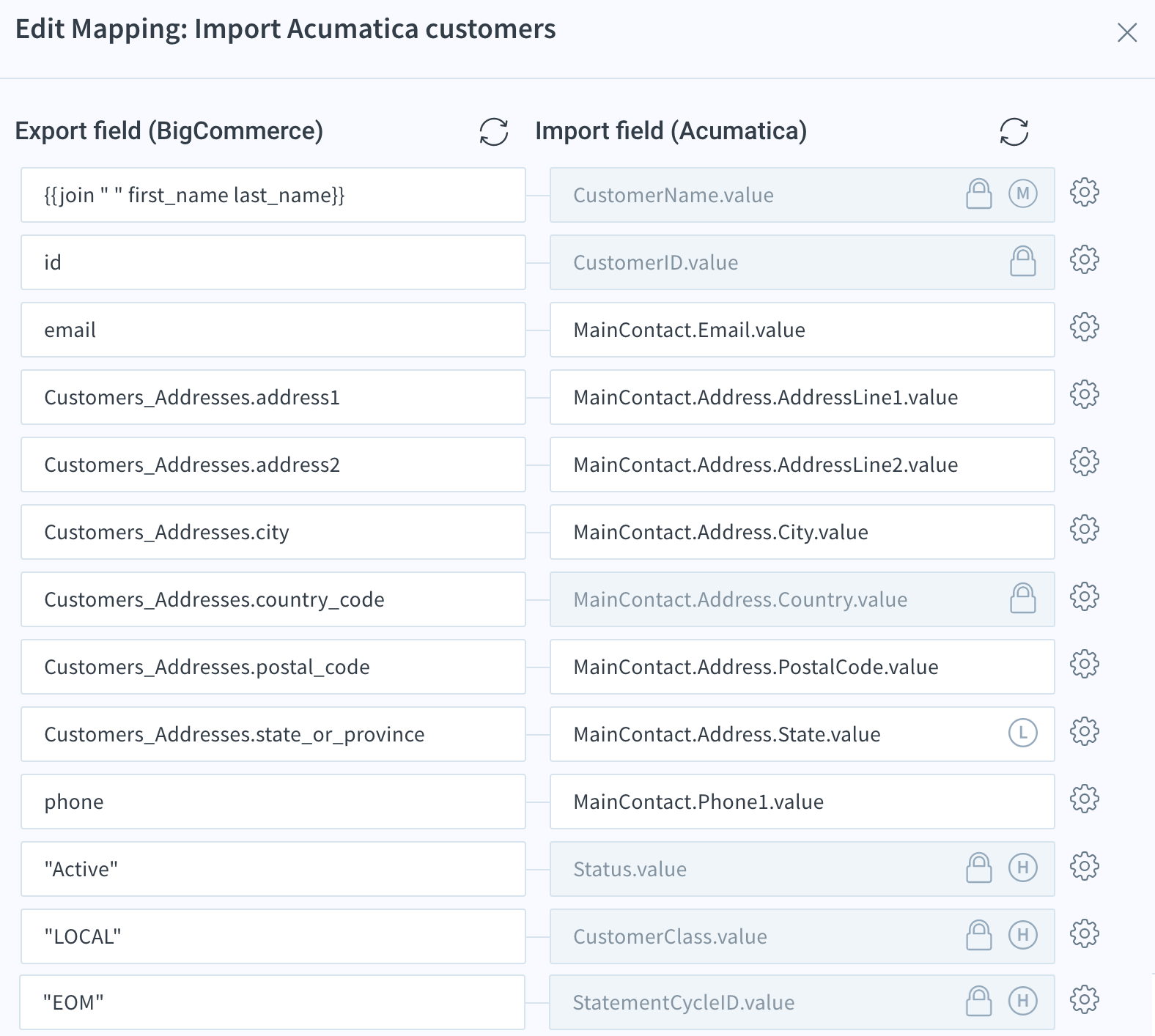The width and height of the screenshot is (1155, 1036).
Task: Click the L lookup badge on State.value
Action: coord(1023,733)
